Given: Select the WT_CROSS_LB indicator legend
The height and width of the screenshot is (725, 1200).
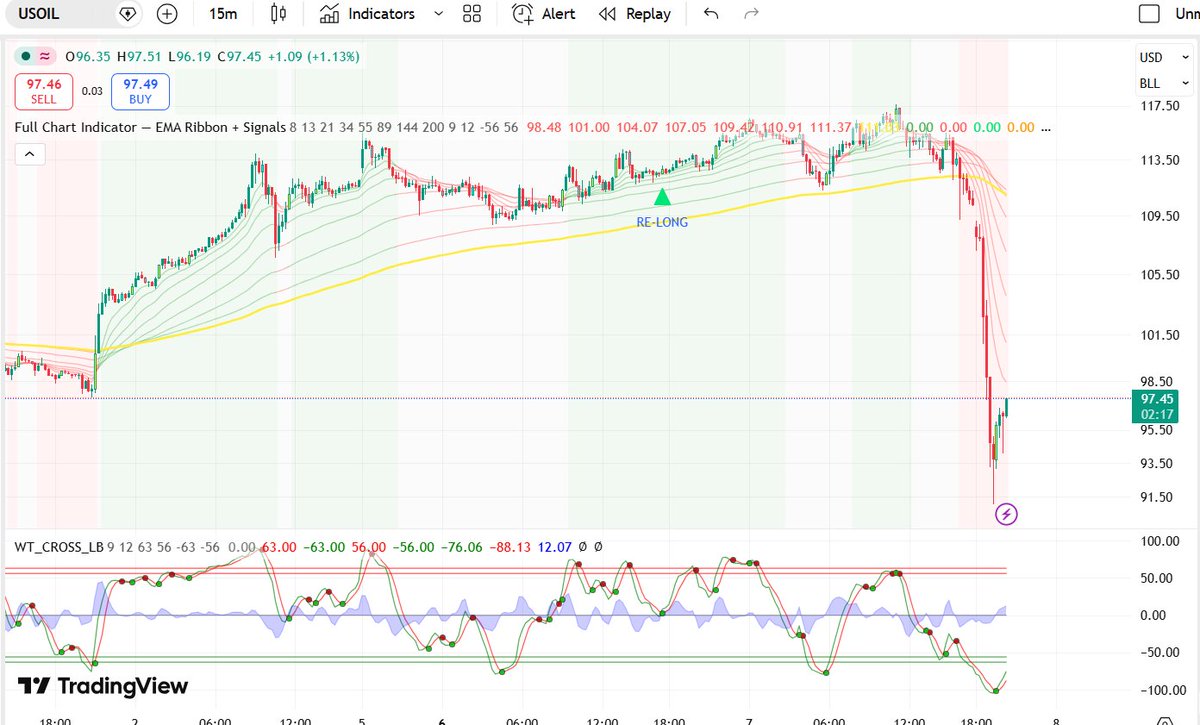Looking at the screenshot, I should pyautogui.click(x=60, y=547).
